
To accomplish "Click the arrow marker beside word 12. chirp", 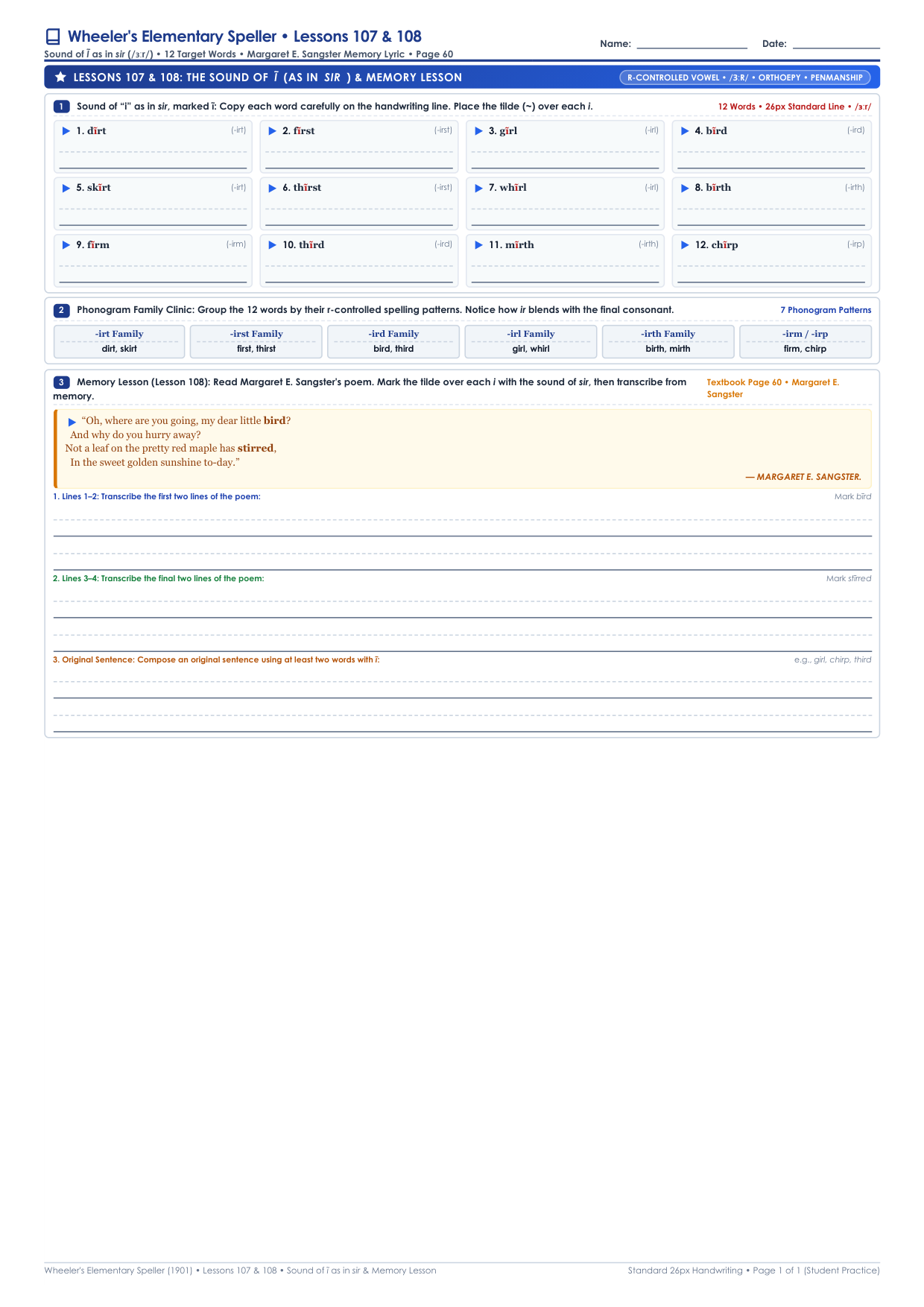I will click(686, 245).
